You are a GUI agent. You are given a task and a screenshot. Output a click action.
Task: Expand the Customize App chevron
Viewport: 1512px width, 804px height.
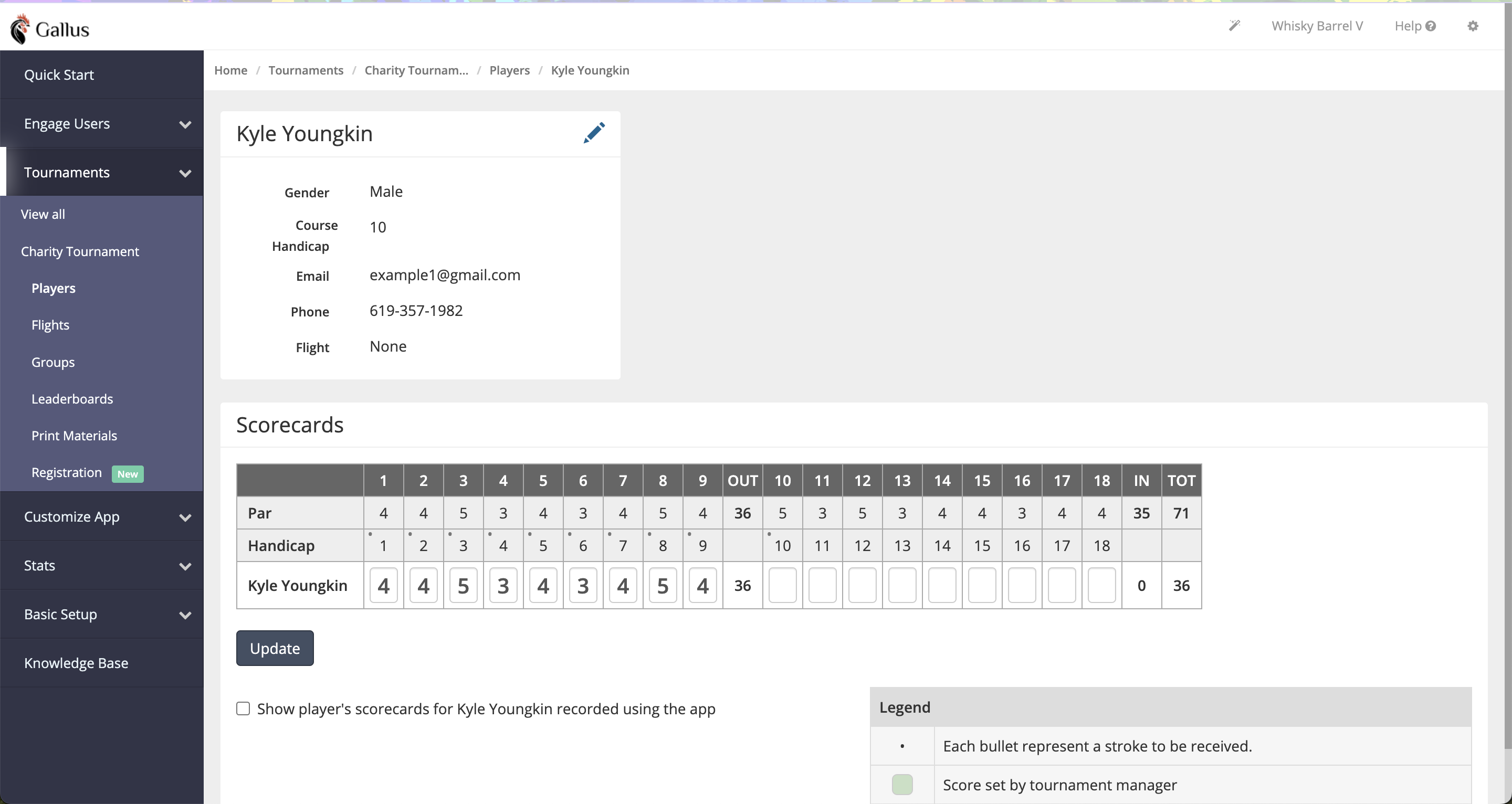185,517
